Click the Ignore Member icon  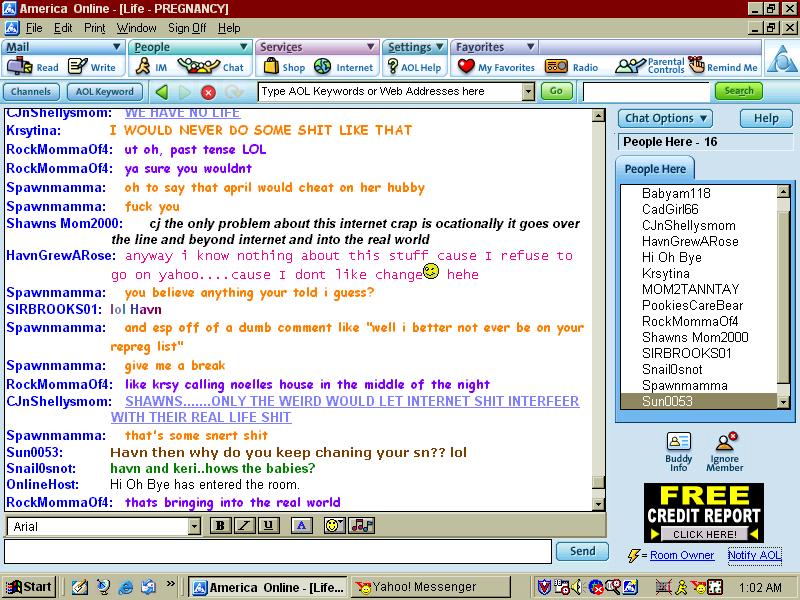point(724,452)
